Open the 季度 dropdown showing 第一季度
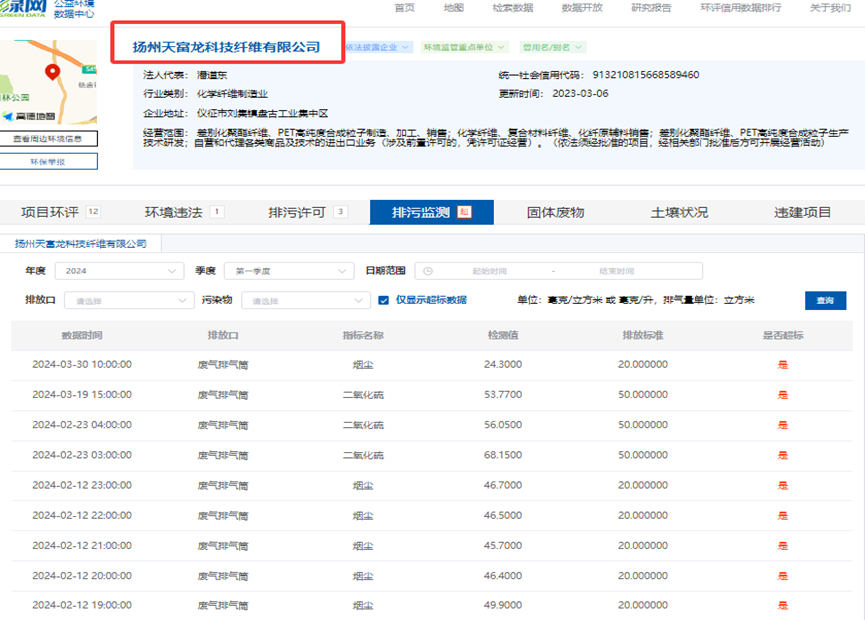Image resolution: width=865 pixels, height=620 pixels. (289, 271)
